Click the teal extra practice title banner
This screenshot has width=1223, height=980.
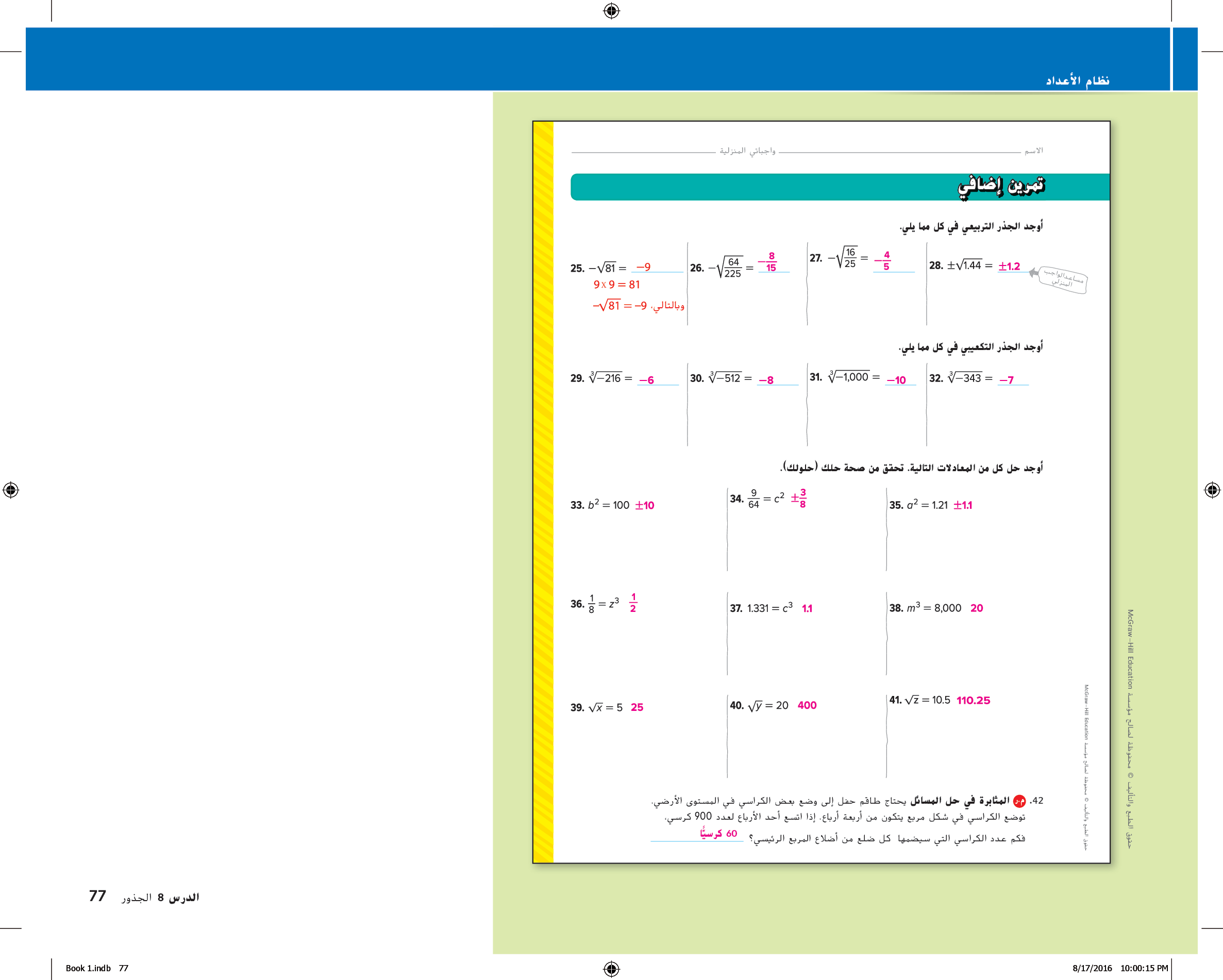tap(840, 187)
